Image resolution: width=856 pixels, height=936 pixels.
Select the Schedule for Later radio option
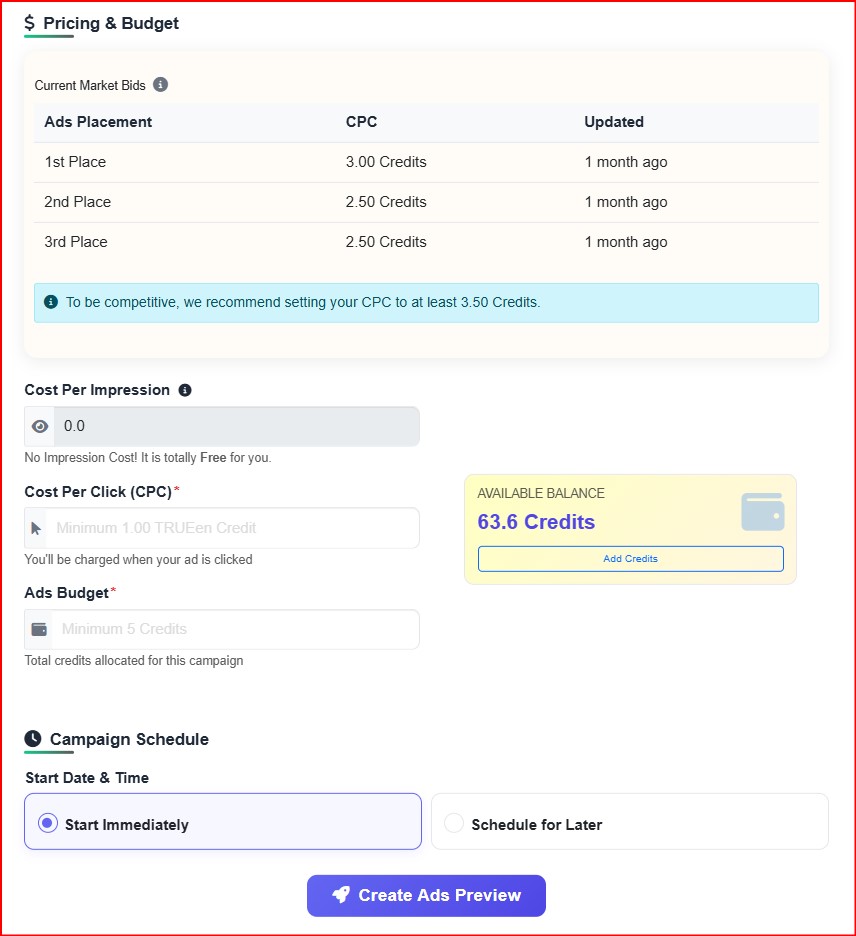[454, 823]
